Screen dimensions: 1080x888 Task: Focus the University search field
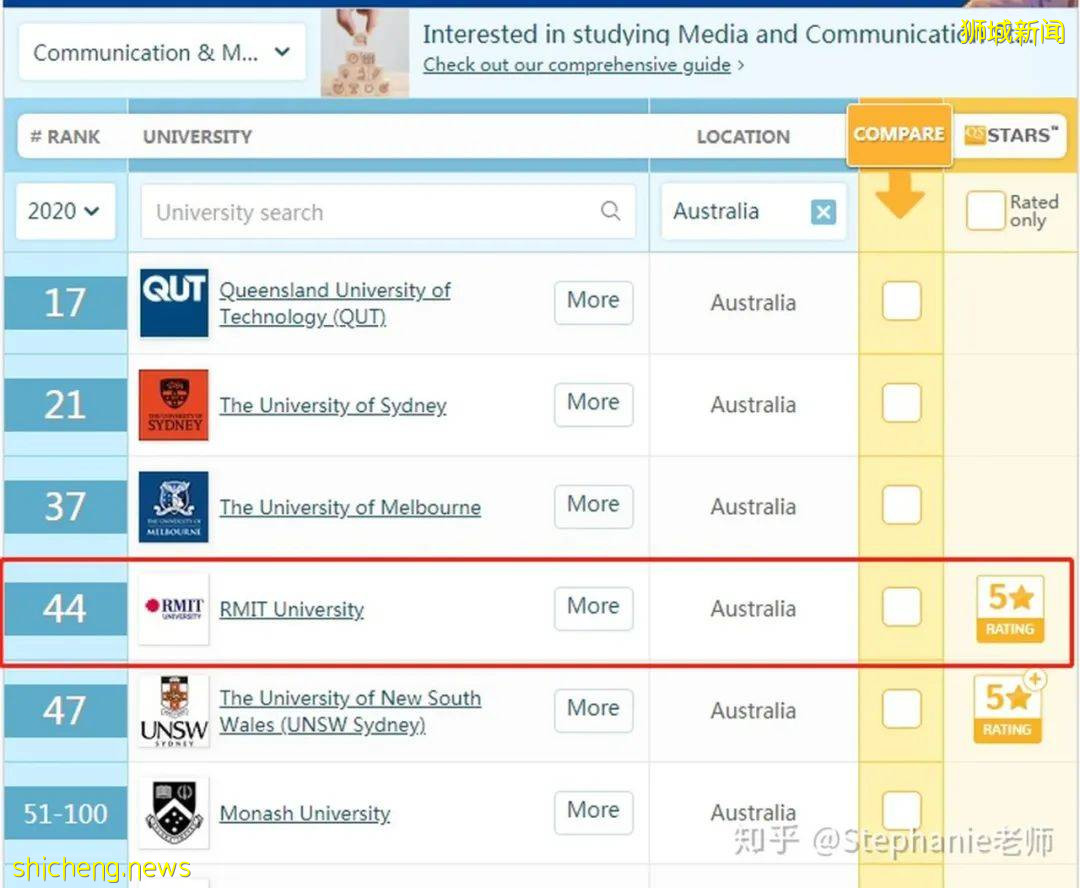(x=370, y=212)
